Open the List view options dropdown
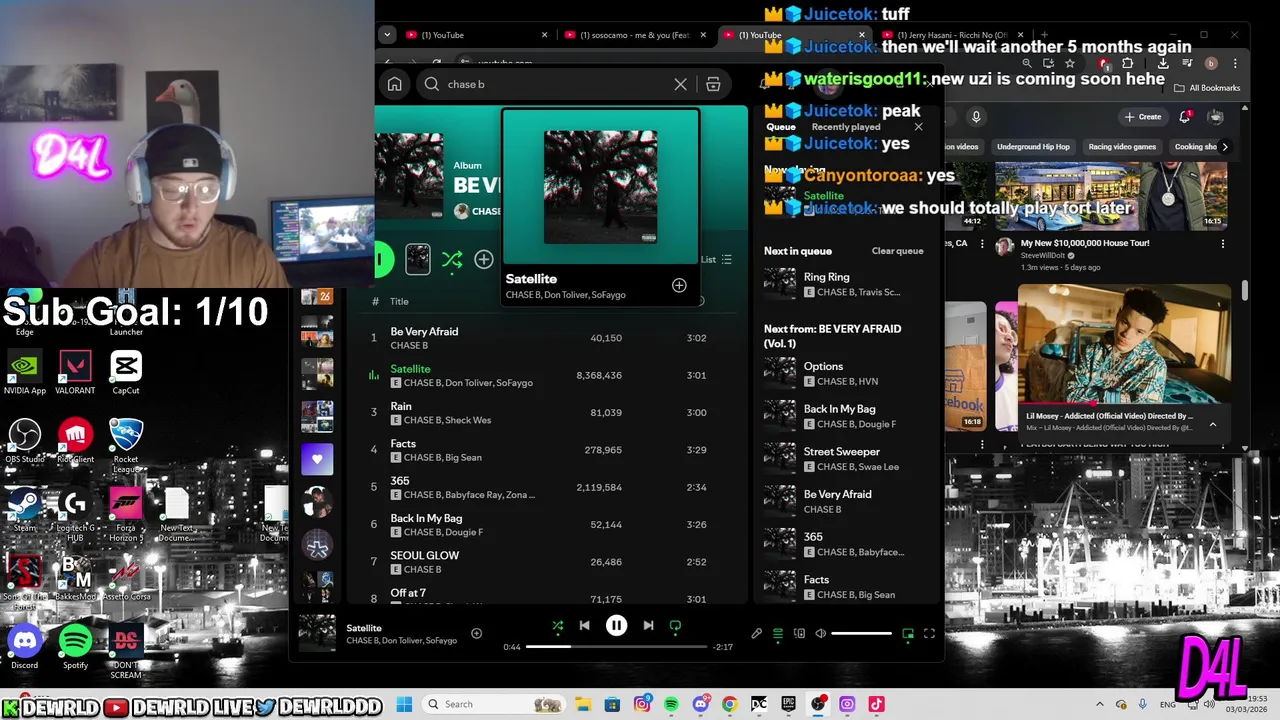The image size is (1280, 720). coord(716,259)
